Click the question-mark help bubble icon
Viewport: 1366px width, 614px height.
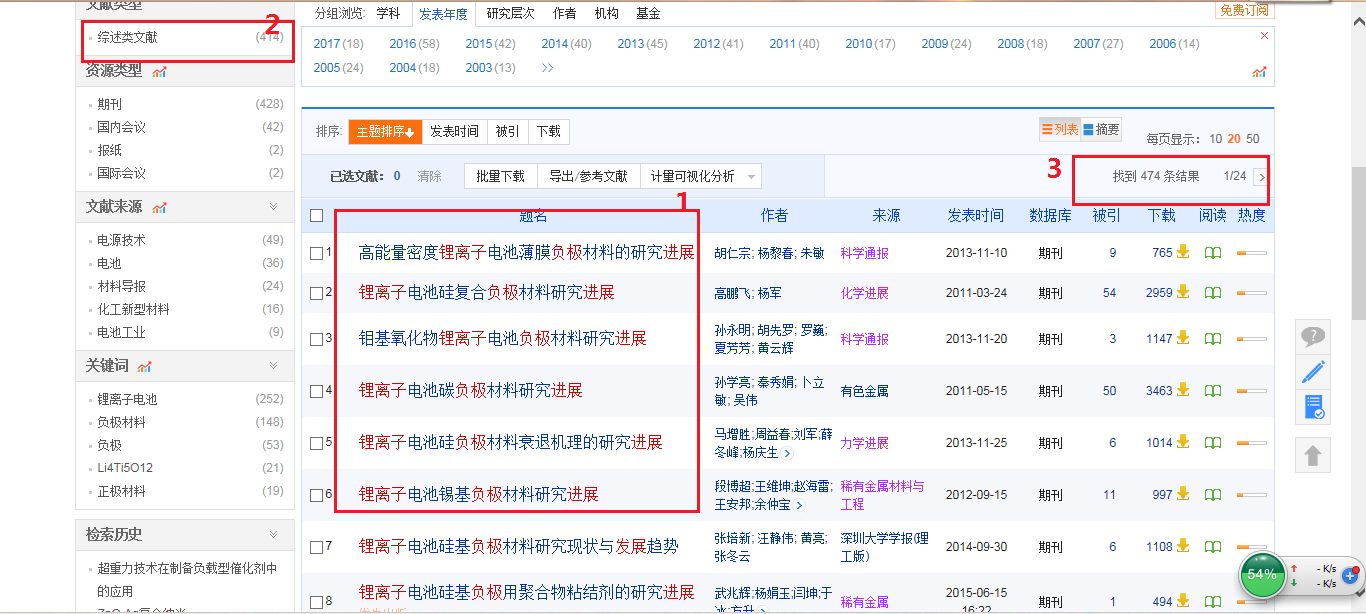pos(1313,337)
